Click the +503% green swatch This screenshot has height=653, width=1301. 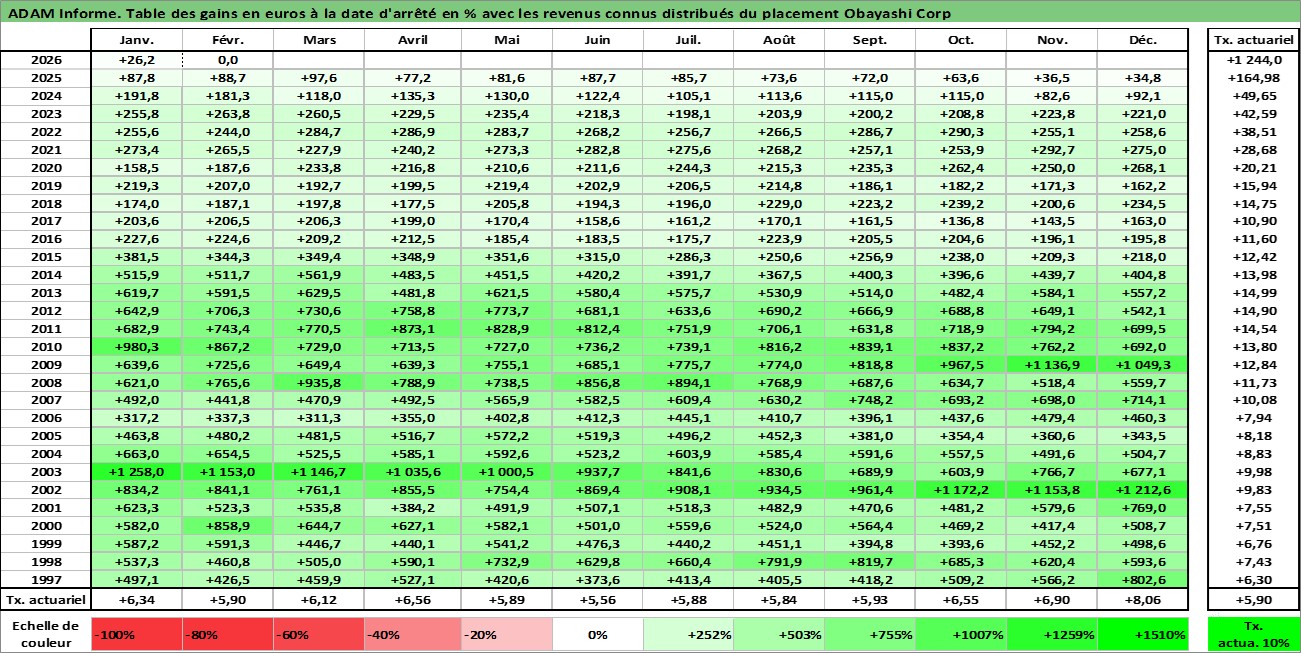click(779, 634)
